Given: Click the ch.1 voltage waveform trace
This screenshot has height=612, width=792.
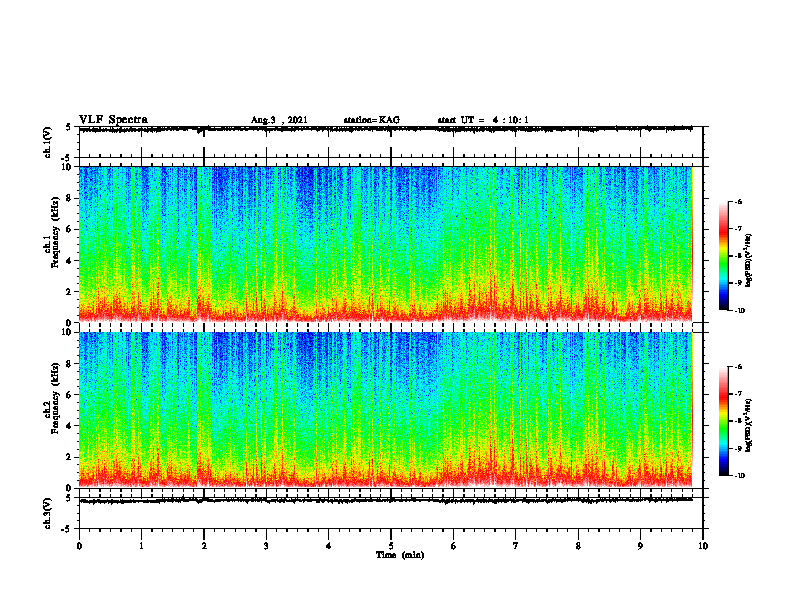Looking at the screenshot, I should 385,129.
